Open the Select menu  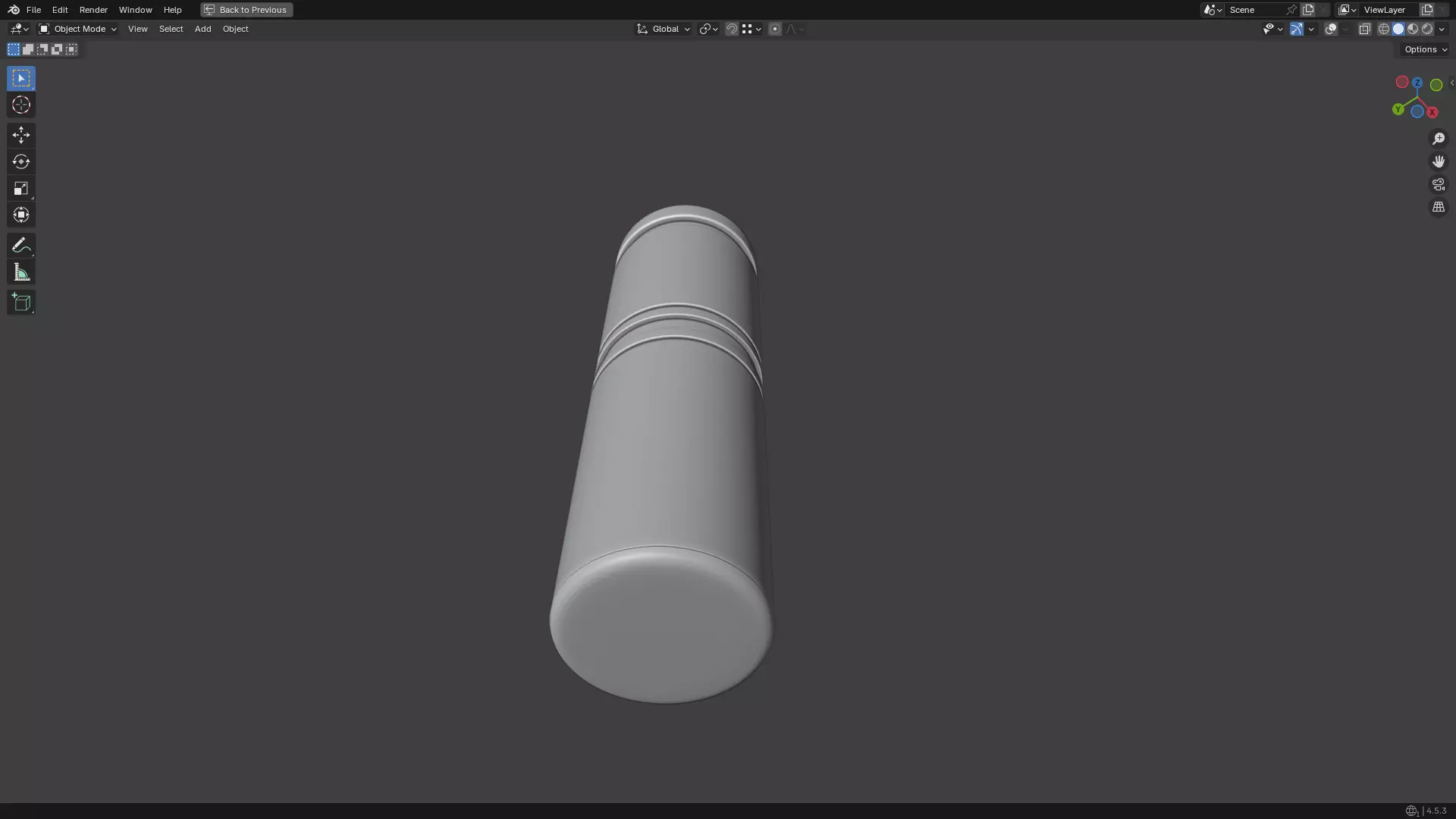[x=171, y=29]
